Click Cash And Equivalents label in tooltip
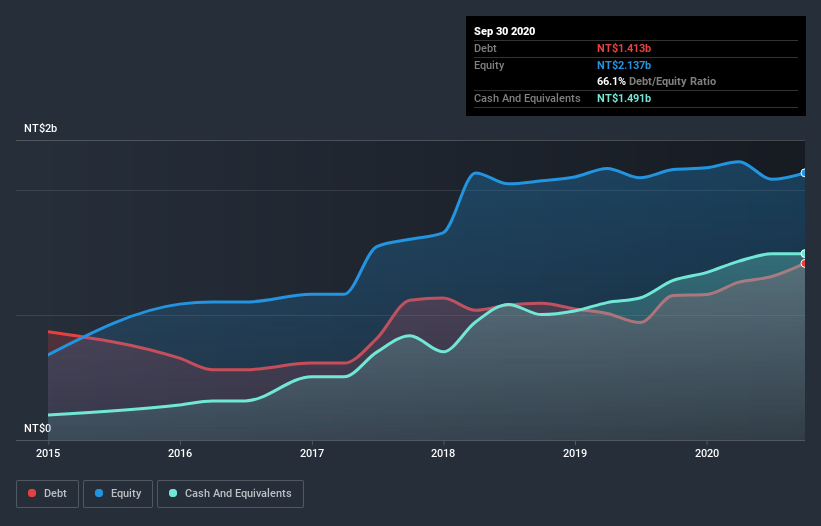821x526 pixels. (x=527, y=98)
